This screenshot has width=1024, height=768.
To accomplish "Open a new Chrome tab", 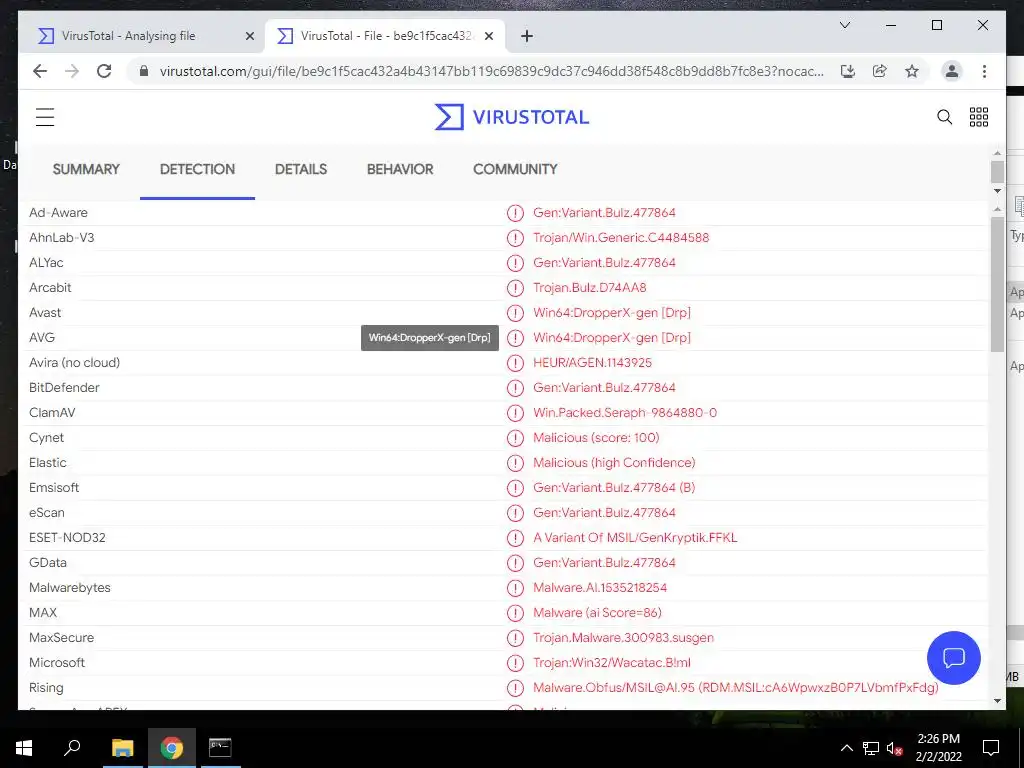I will (527, 36).
